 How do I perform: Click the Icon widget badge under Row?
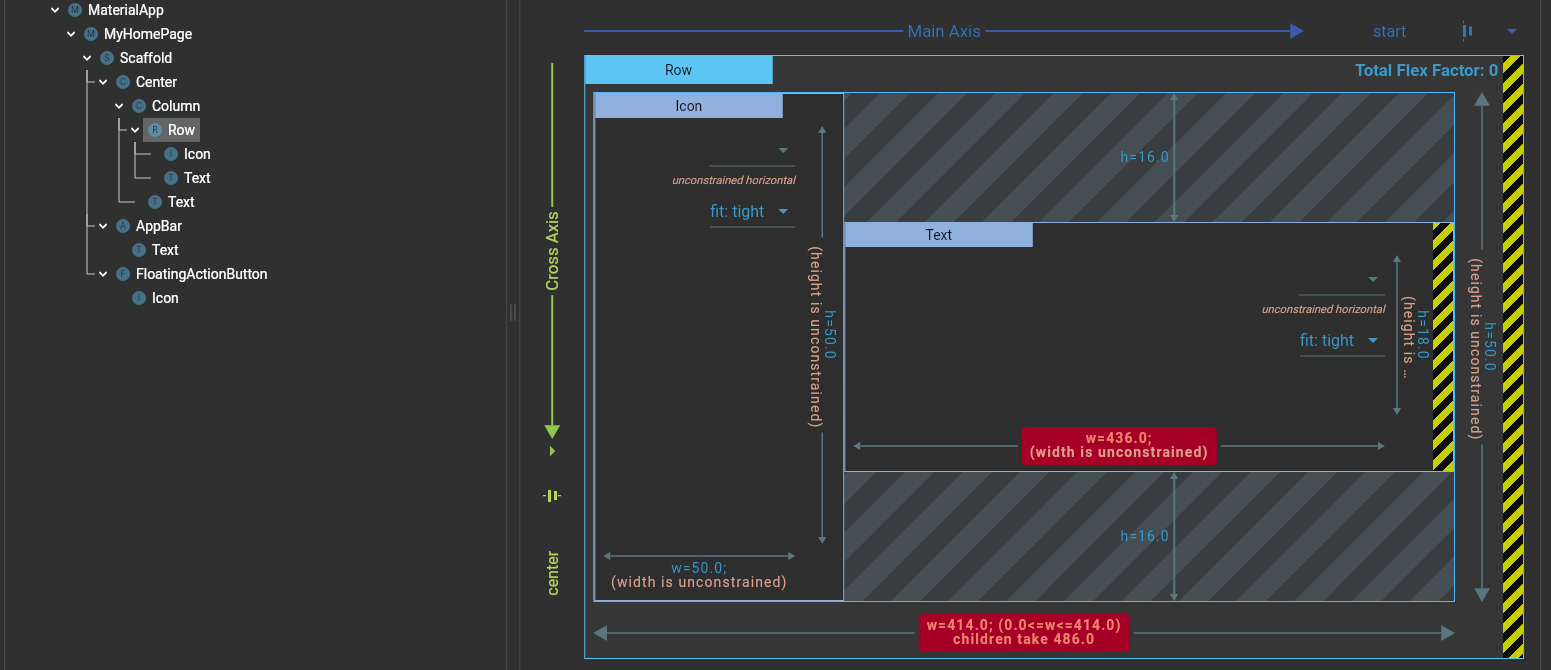[171, 153]
